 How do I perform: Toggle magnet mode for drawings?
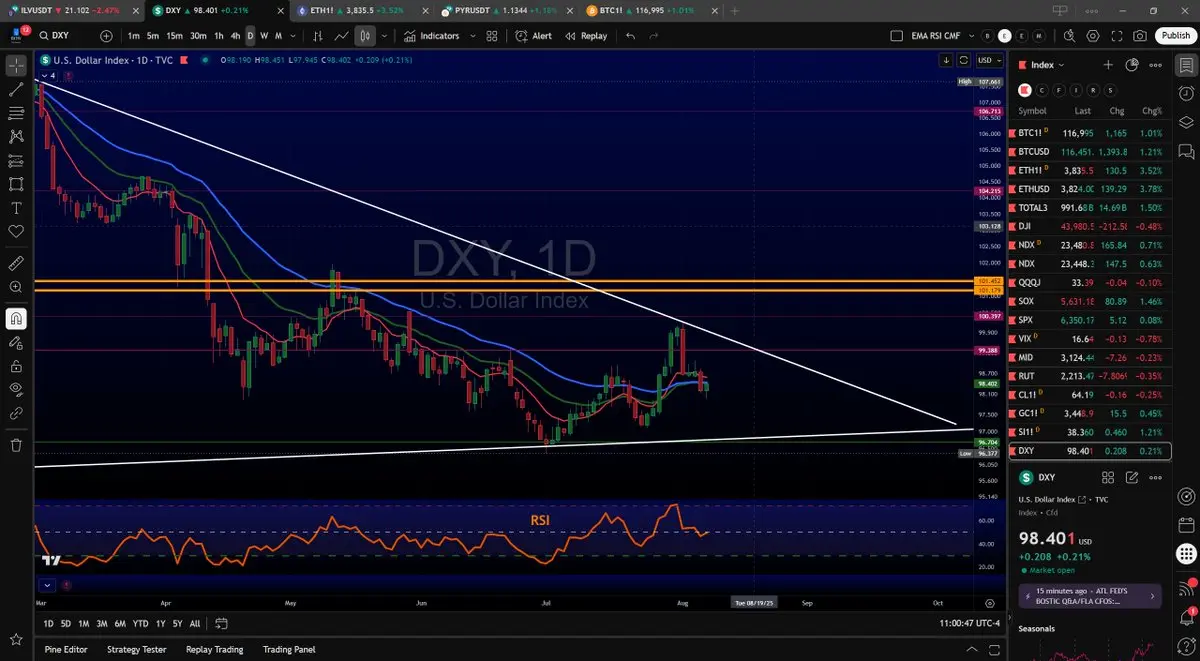click(16, 319)
